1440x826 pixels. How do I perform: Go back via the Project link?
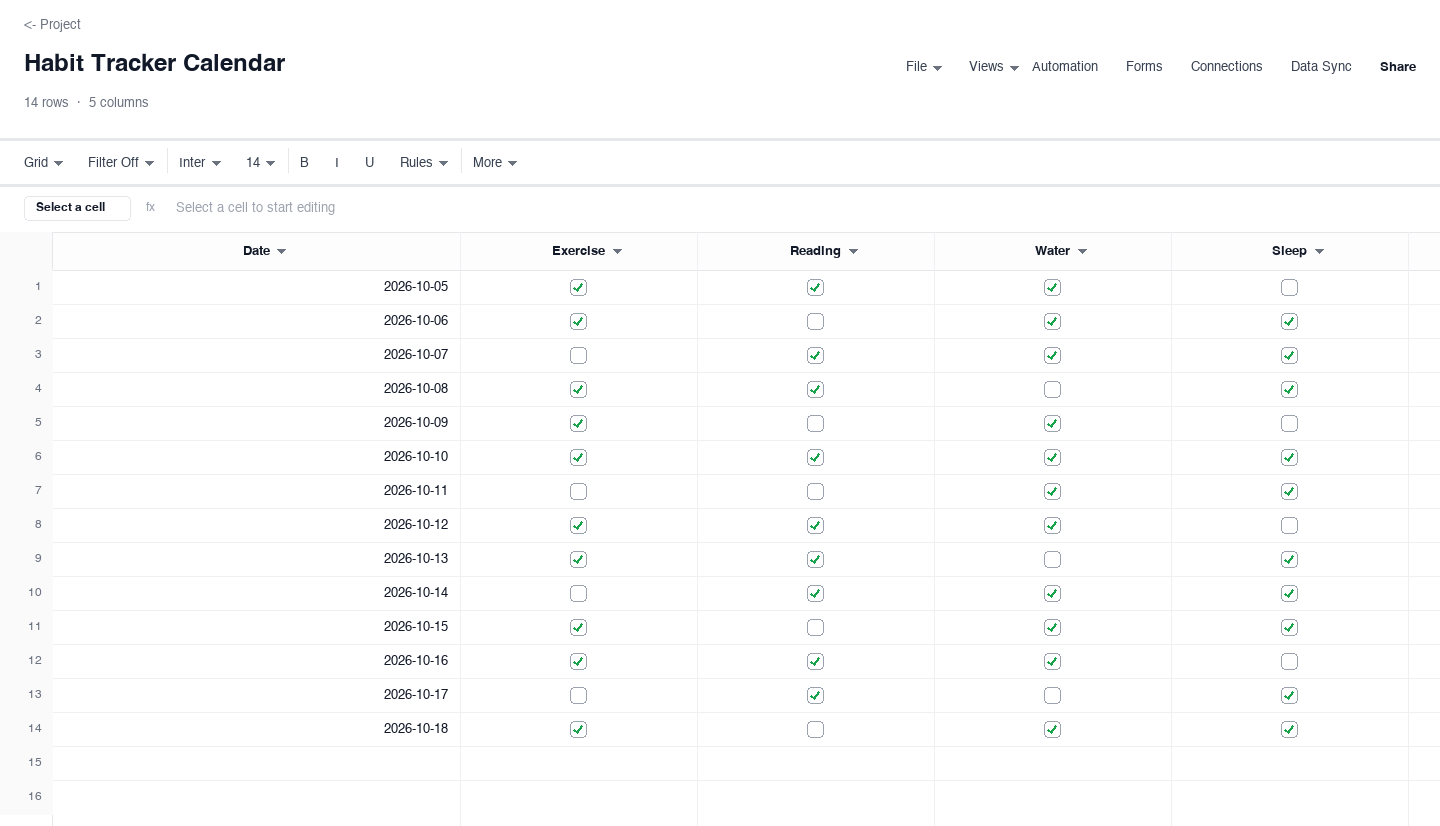click(x=52, y=24)
